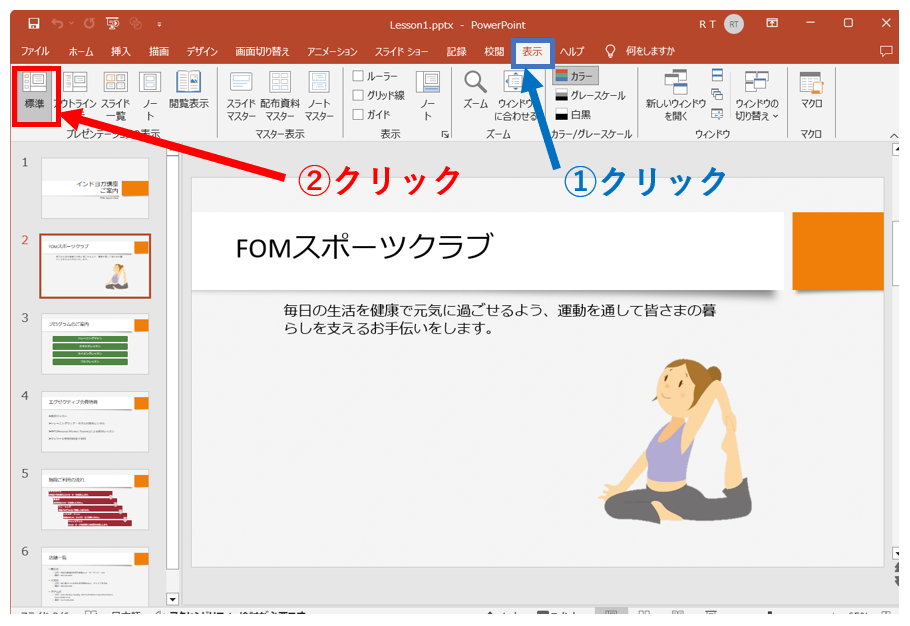Select slide 5 thumbnail with red bars
910x626 pixels.
pos(95,499)
